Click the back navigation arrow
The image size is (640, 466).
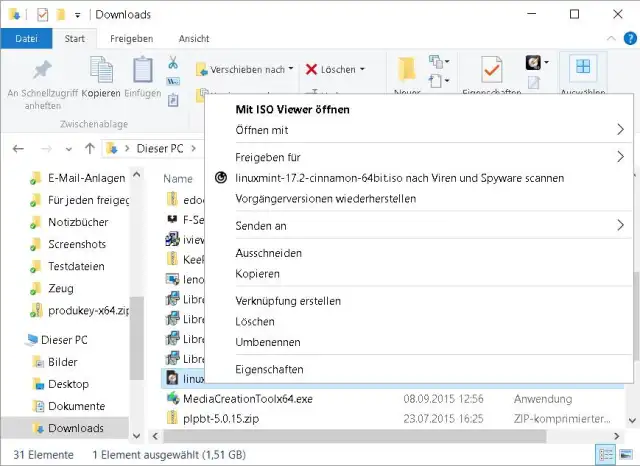[x=18, y=149]
